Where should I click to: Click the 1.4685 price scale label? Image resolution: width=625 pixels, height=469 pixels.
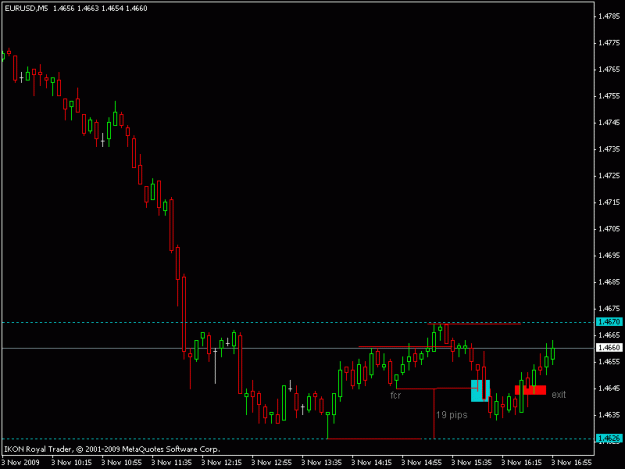coord(609,282)
